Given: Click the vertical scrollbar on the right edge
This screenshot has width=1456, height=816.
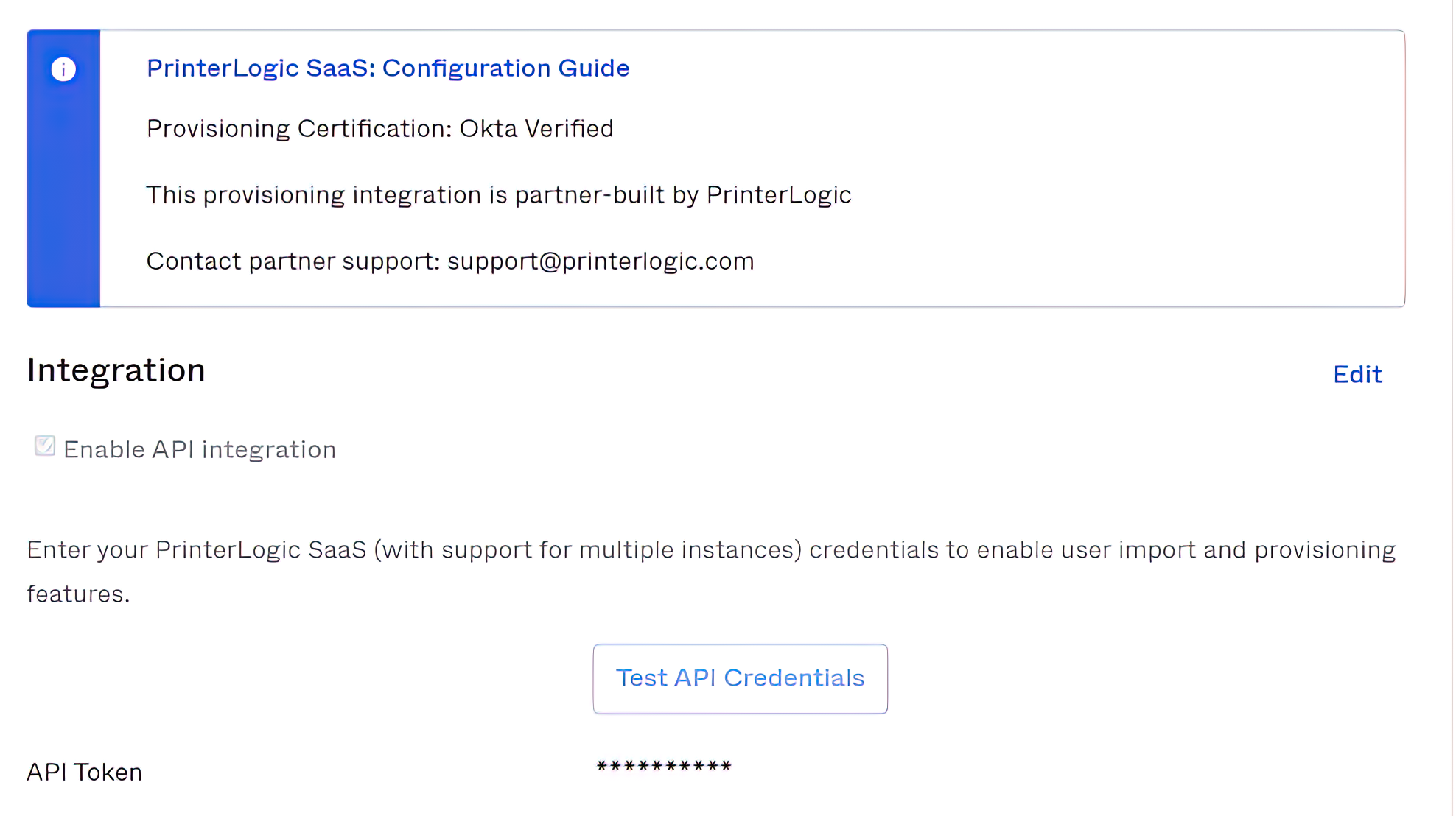Looking at the screenshot, I should 1452,405.
